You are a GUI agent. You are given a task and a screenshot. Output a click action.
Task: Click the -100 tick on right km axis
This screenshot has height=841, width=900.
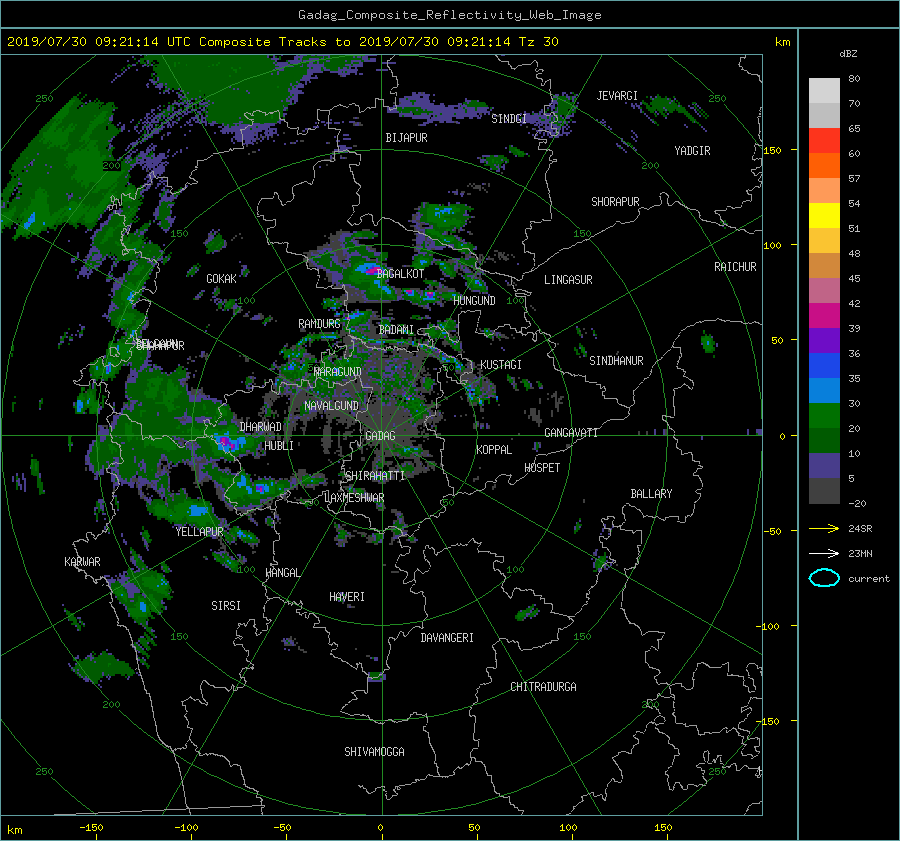click(x=770, y=626)
